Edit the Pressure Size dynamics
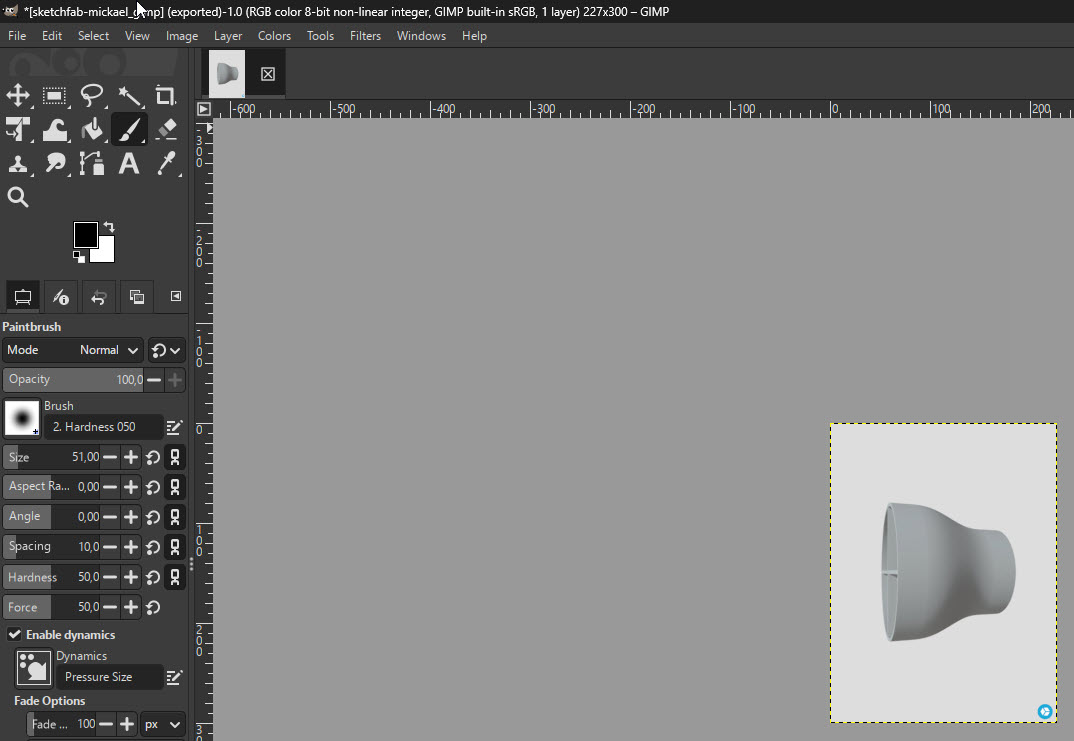Image resolution: width=1074 pixels, height=741 pixels. tap(173, 677)
